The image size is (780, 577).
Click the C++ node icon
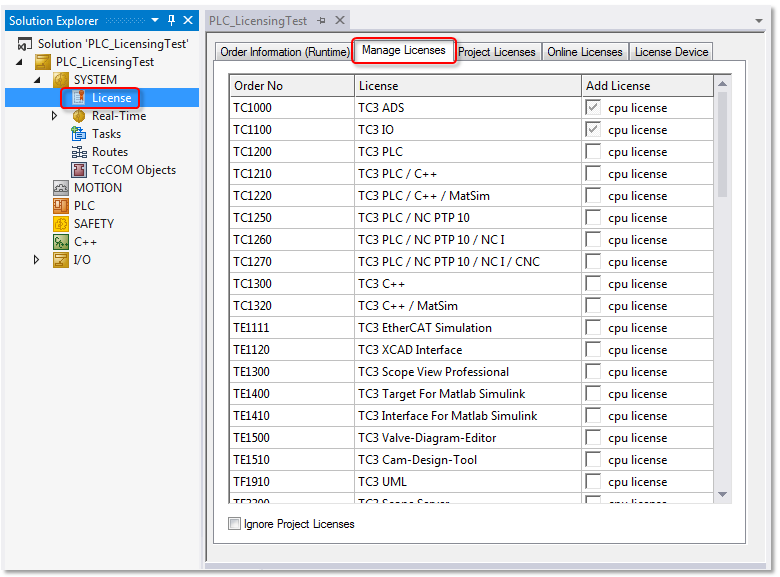click(x=61, y=242)
